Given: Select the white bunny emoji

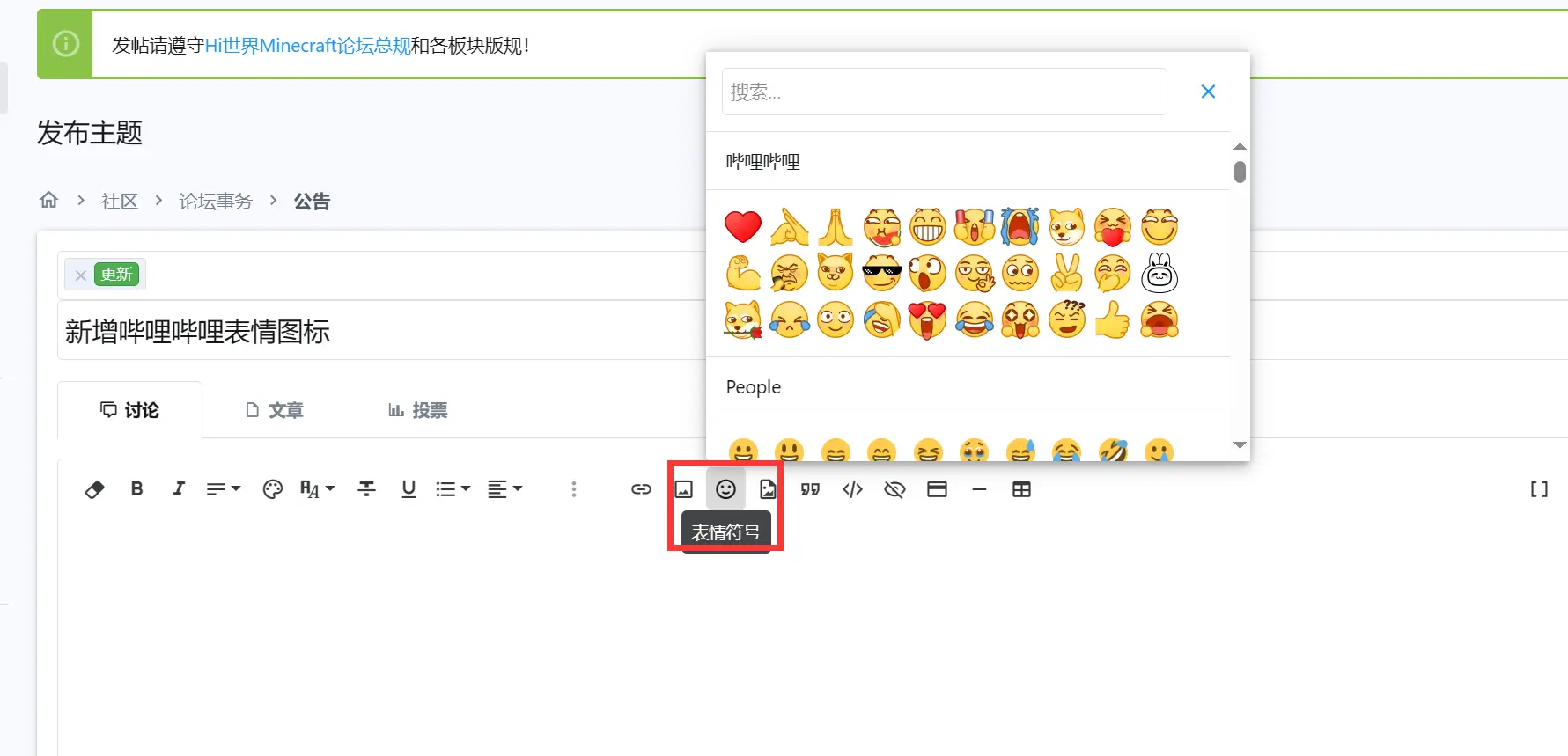Looking at the screenshot, I should [1159, 274].
